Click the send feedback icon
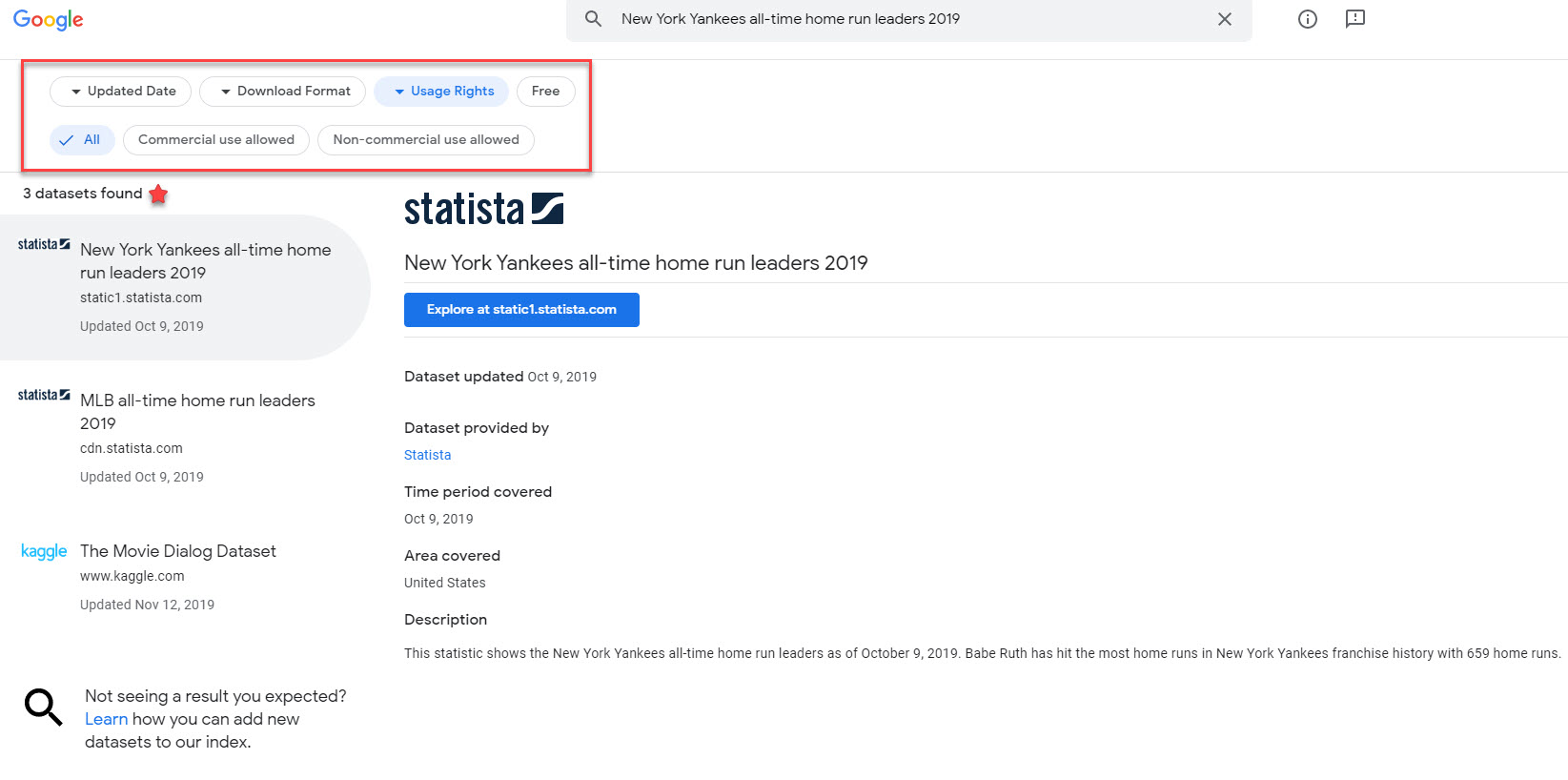The width and height of the screenshot is (1568, 780). click(x=1355, y=19)
